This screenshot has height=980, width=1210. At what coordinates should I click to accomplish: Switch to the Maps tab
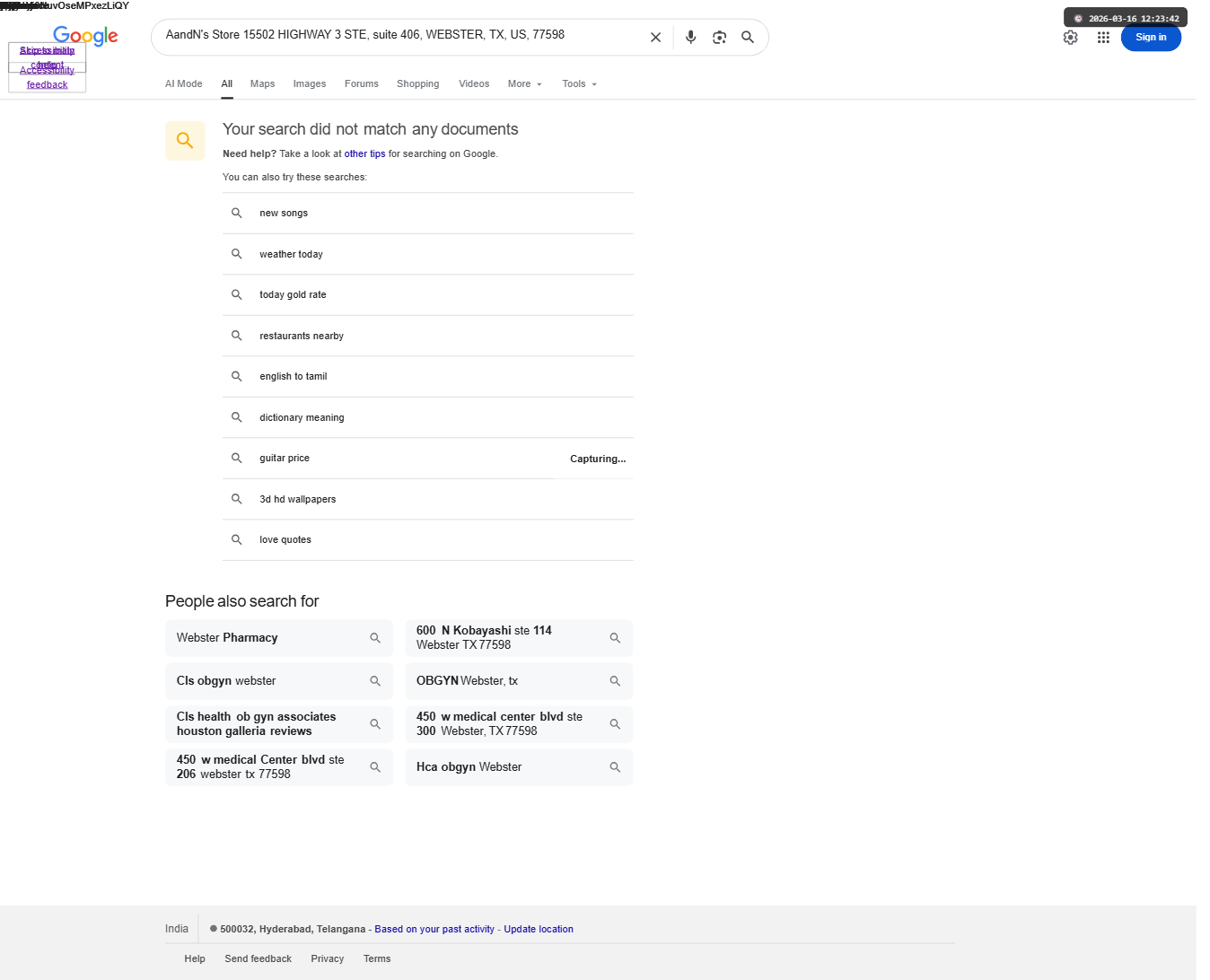point(262,84)
